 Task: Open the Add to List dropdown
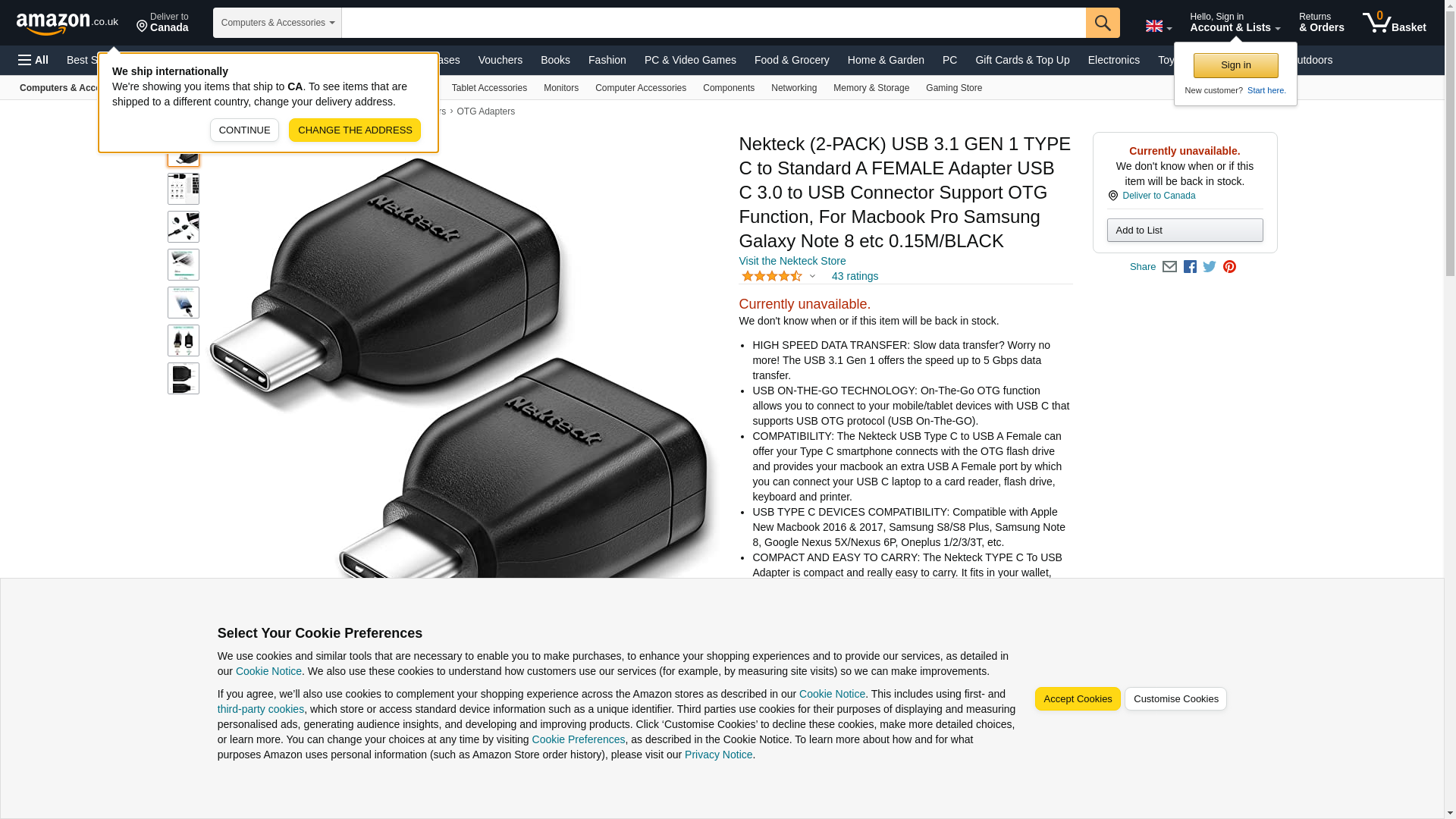1185,231
